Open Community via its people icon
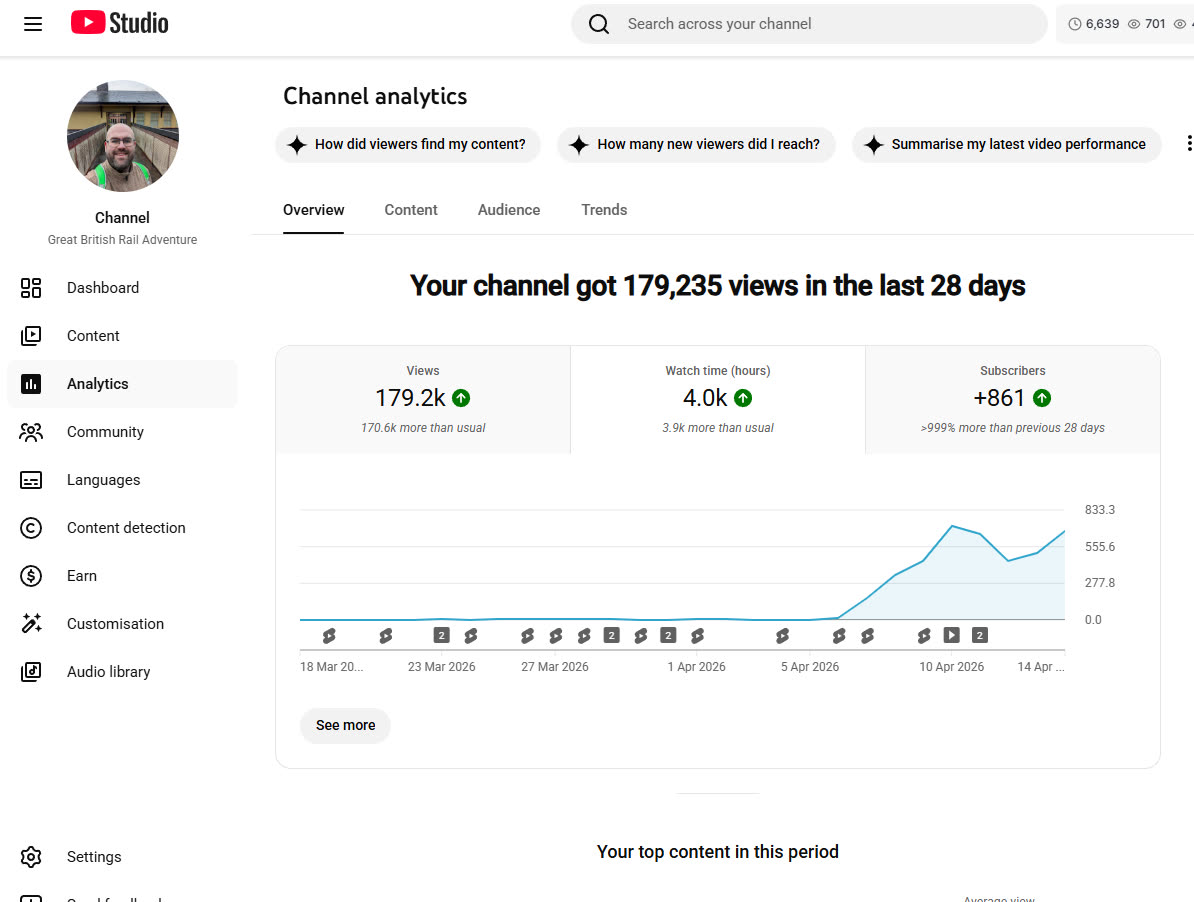 click(x=31, y=432)
